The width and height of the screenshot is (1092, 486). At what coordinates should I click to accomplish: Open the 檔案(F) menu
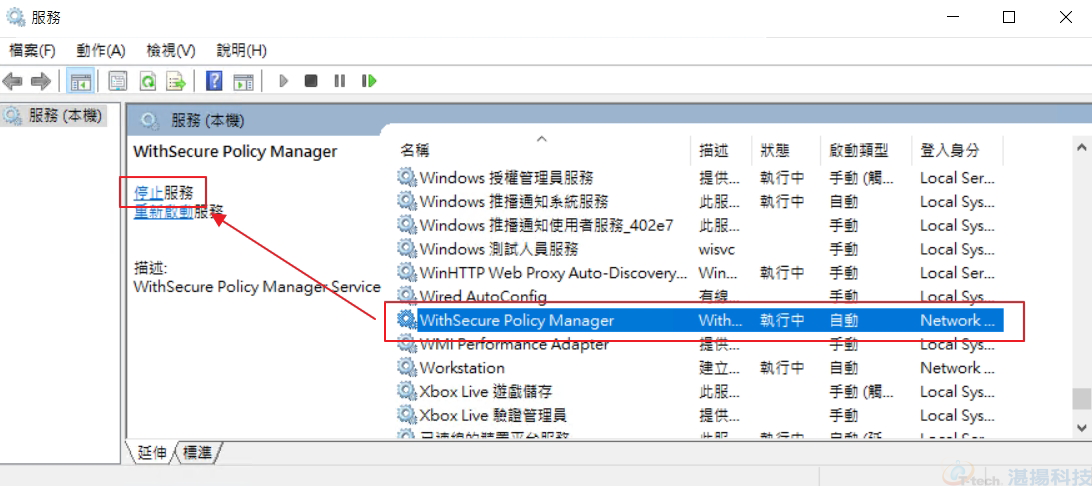[x=32, y=51]
